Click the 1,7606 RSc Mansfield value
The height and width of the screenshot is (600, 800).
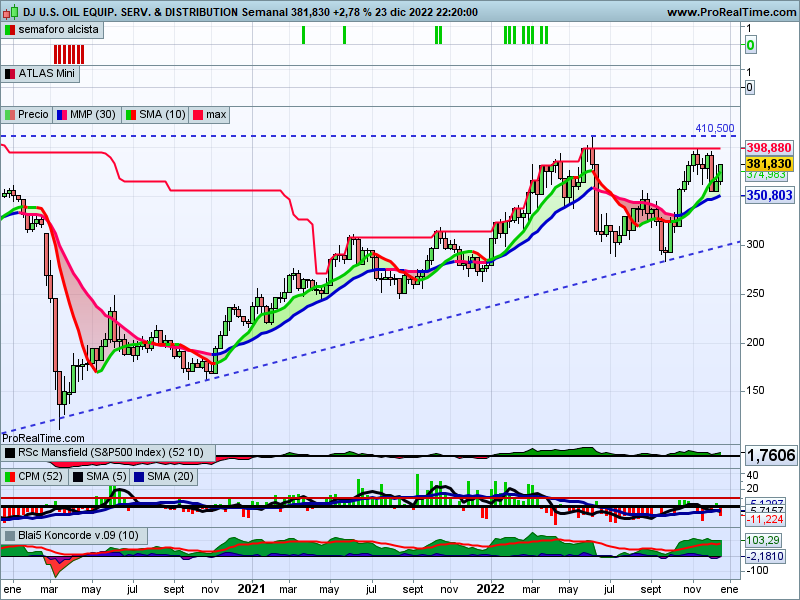pyautogui.click(x=771, y=455)
